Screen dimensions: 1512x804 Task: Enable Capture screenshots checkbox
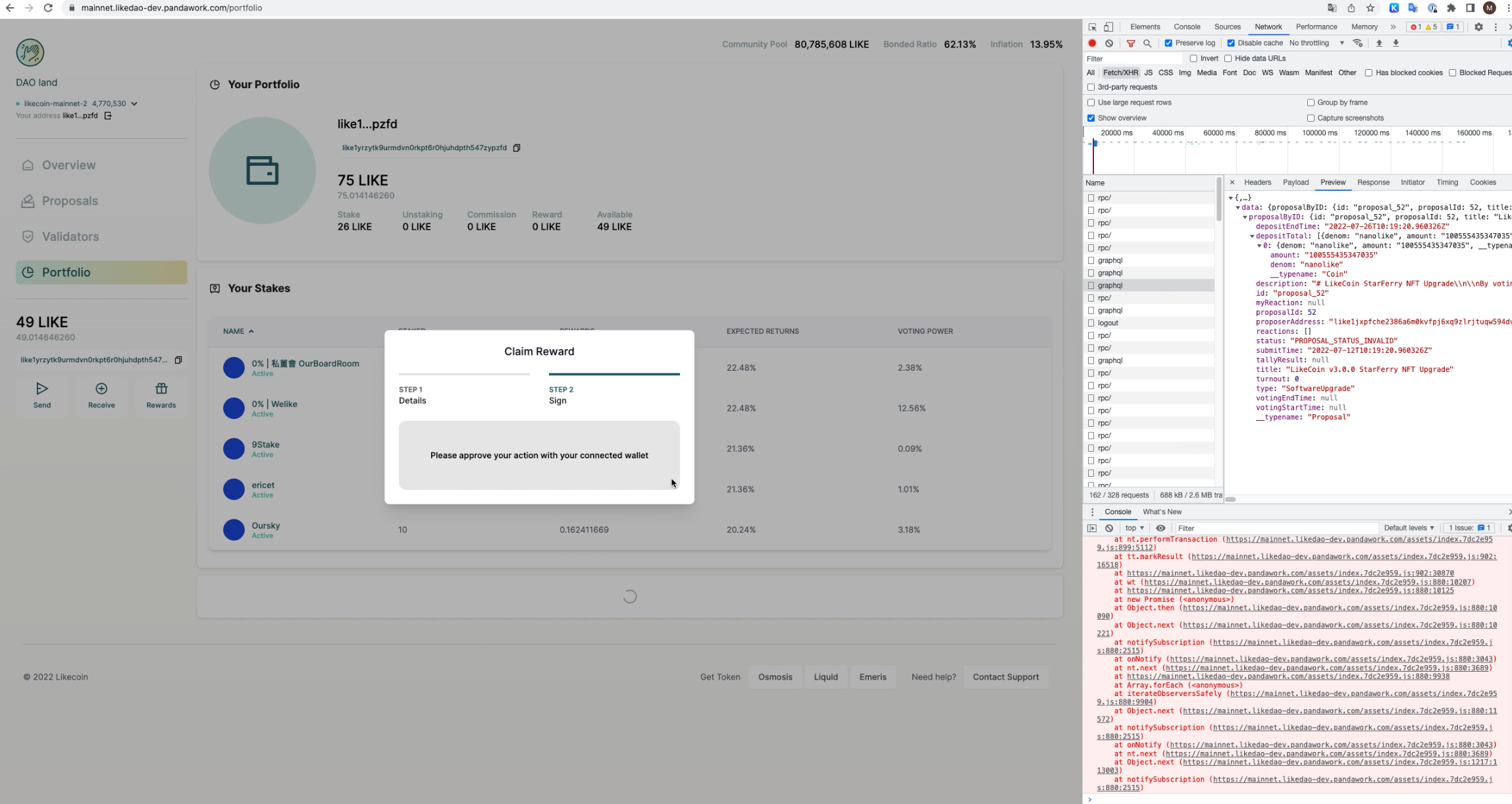[x=1311, y=118]
